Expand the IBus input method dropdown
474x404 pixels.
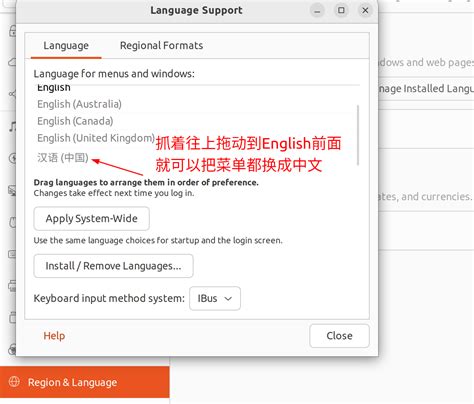click(x=215, y=298)
